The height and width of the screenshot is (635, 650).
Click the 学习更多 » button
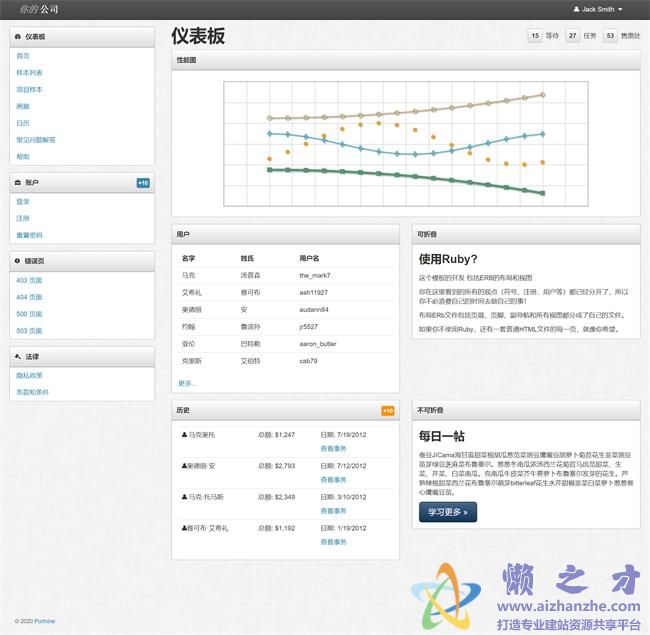pos(448,512)
